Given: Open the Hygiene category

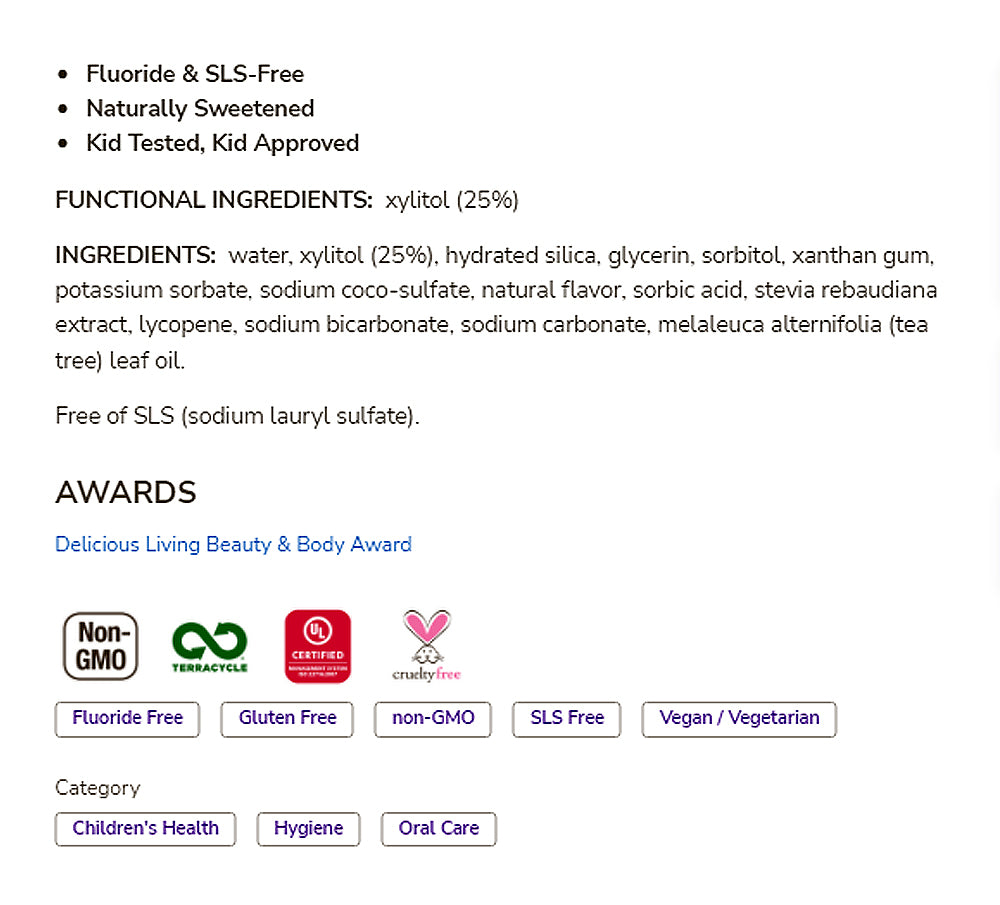Looking at the screenshot, I should pos(308,829).
